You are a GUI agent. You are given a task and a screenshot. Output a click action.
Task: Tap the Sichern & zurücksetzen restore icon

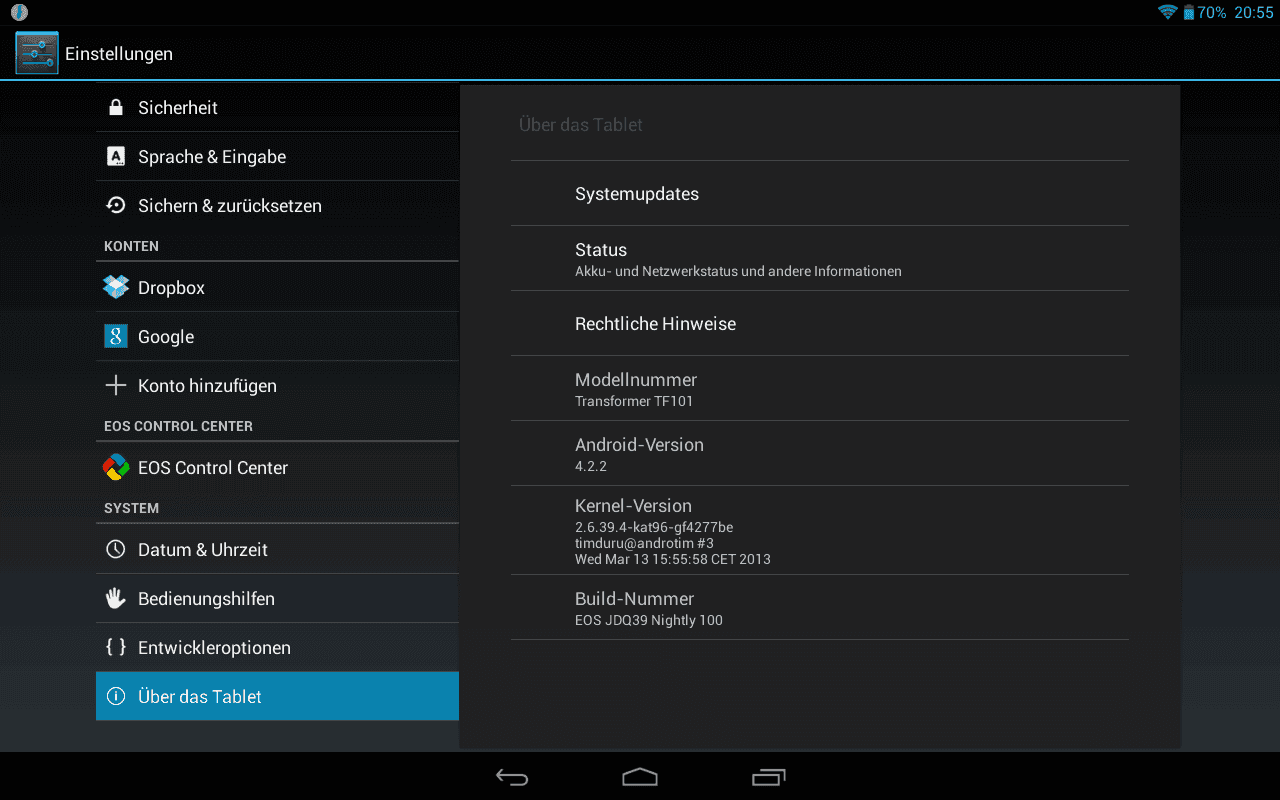click(x=116, y=205)
